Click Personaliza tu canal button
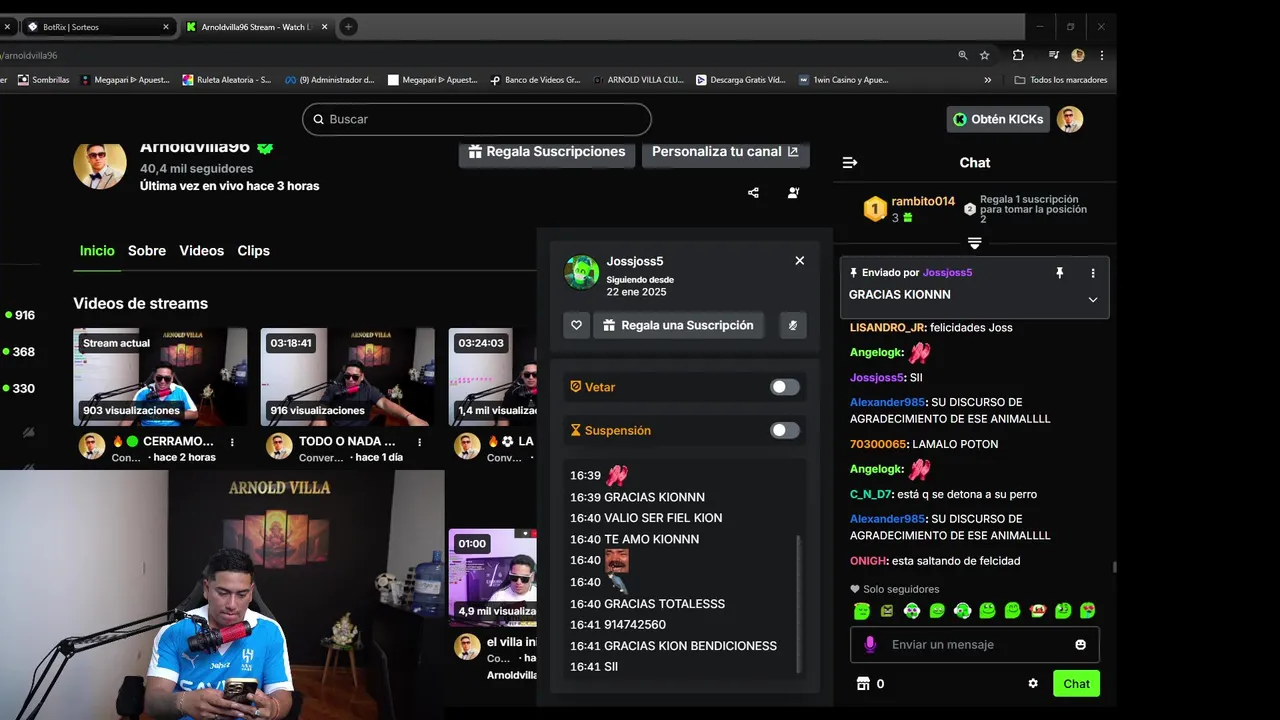The width and height of the screenshot is (1280, 720). (x=725, y=152)
